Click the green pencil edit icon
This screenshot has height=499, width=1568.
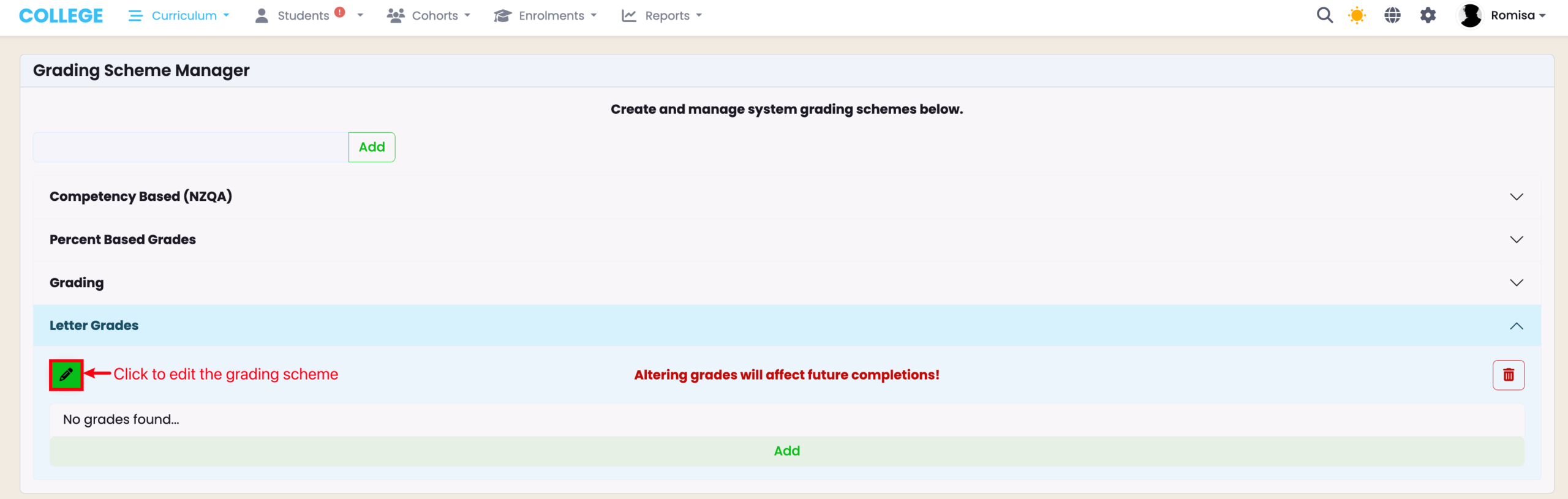66,375
